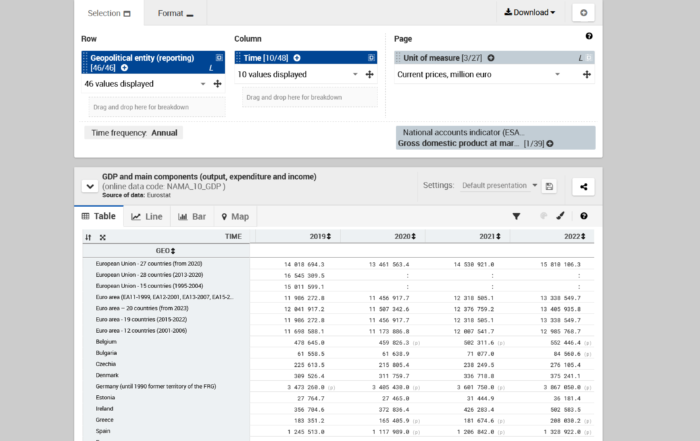The height and width of the screenshot is (441, 700).
Task: Click row European Union - 27 countries (from 2020)
Action: point(149,264)
